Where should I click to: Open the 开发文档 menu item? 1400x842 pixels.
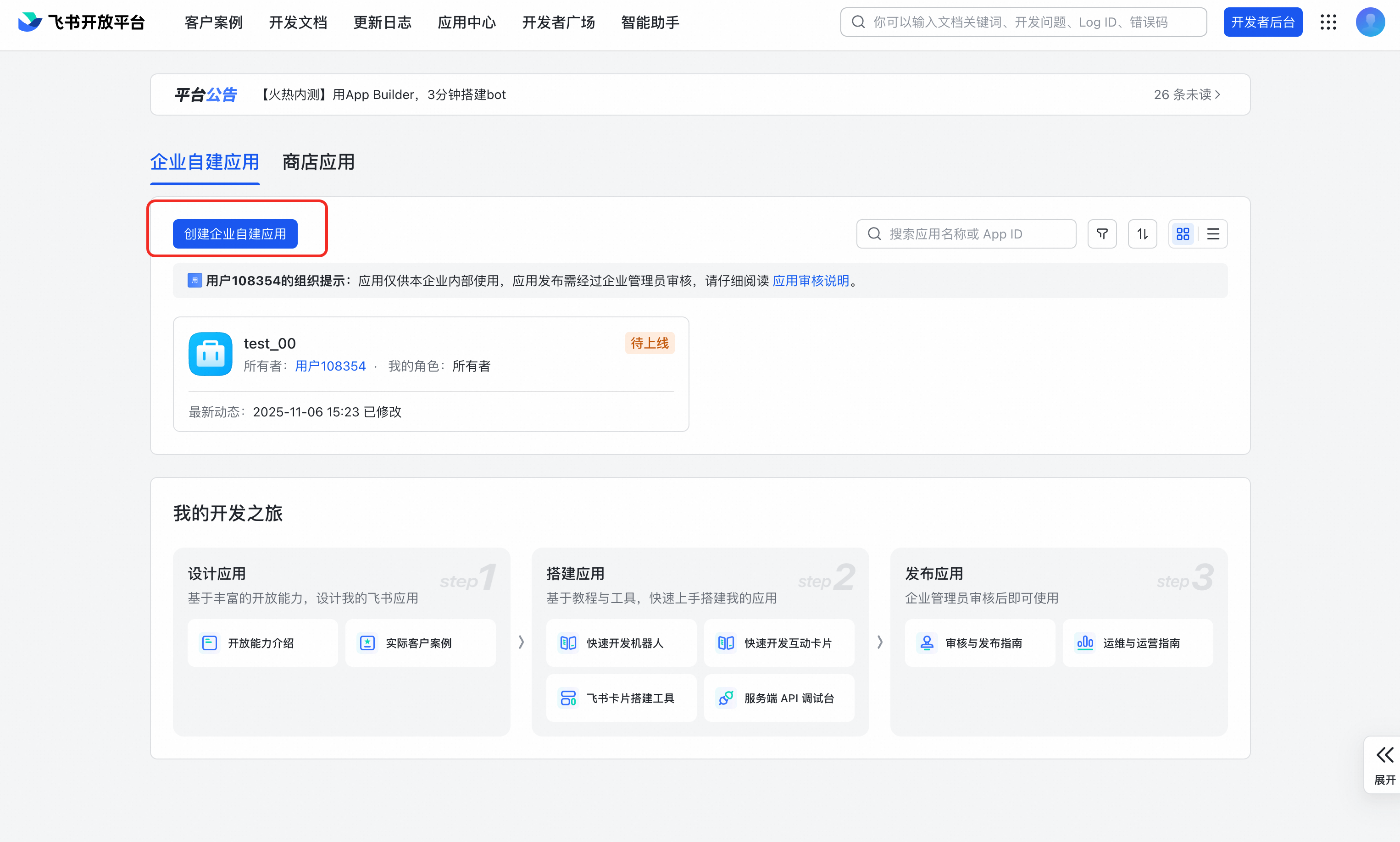pyautogui.click(x=298, y=22)
